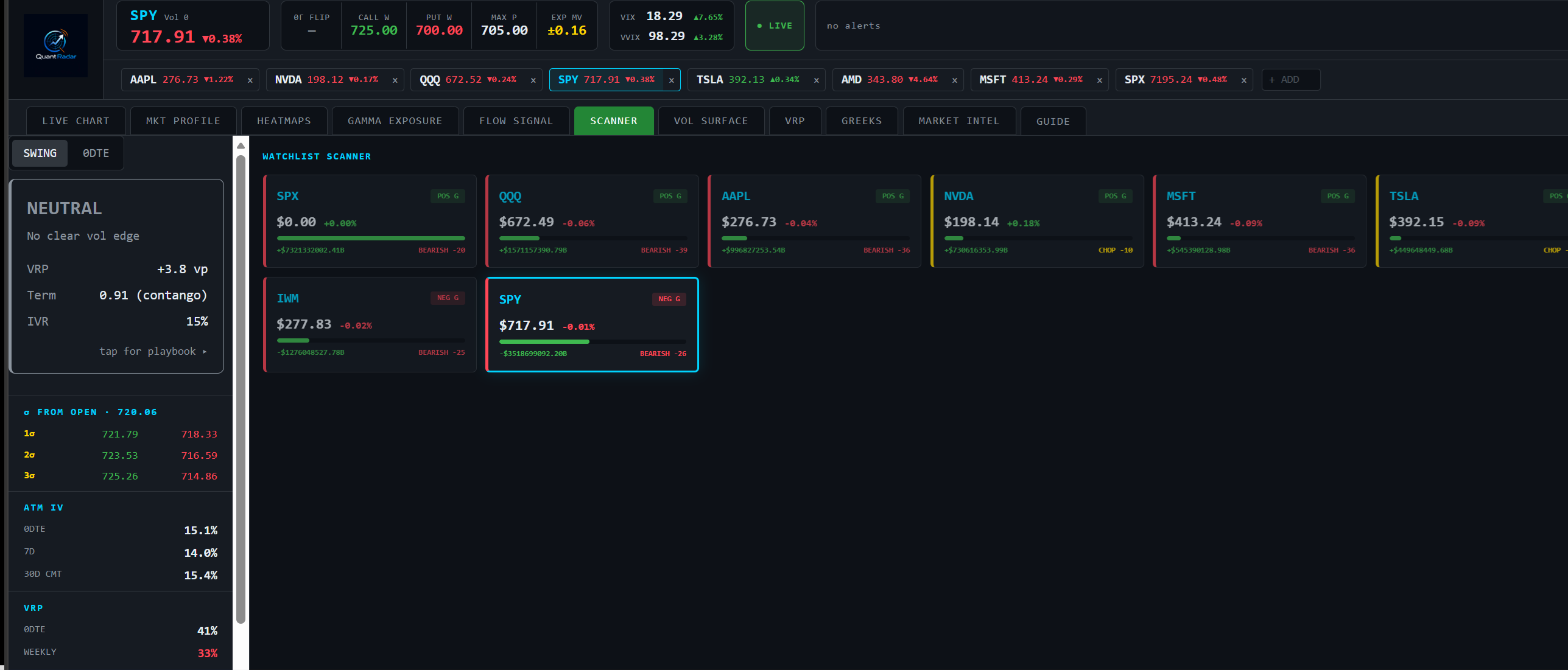The image size is (1568, 670).
Task: Open the Vol Surface tab
Action: (711, 121)
